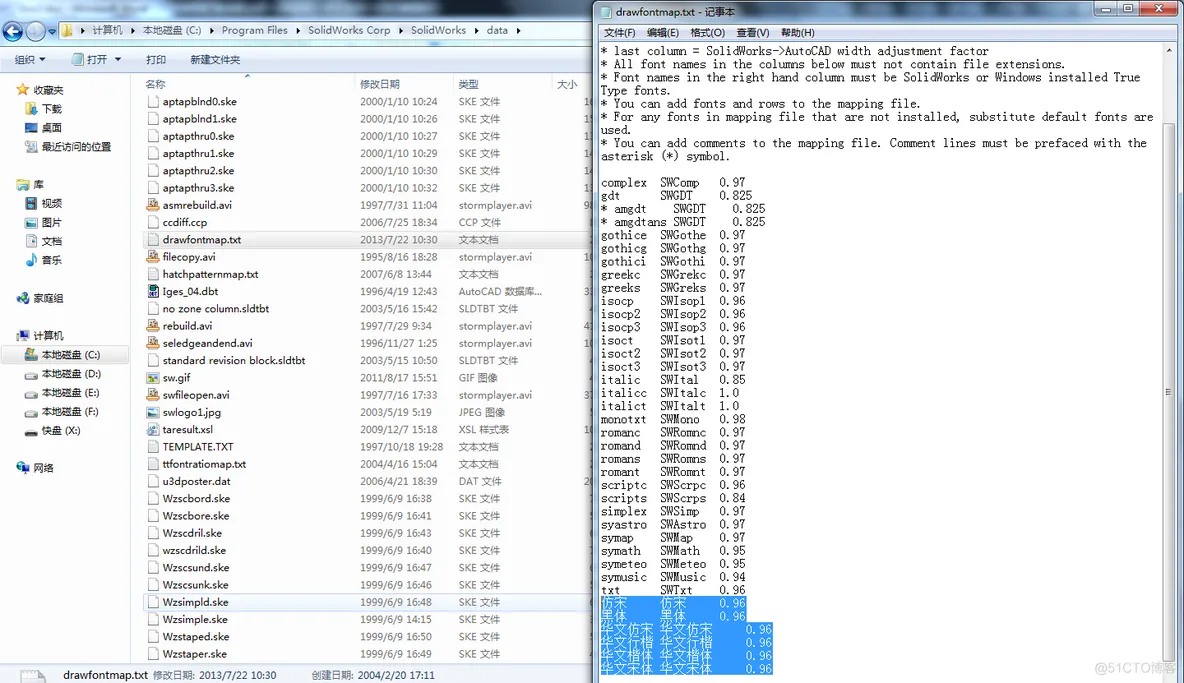
Task: Select TEMPLATE.TXT file
Action: pos(198,447)
